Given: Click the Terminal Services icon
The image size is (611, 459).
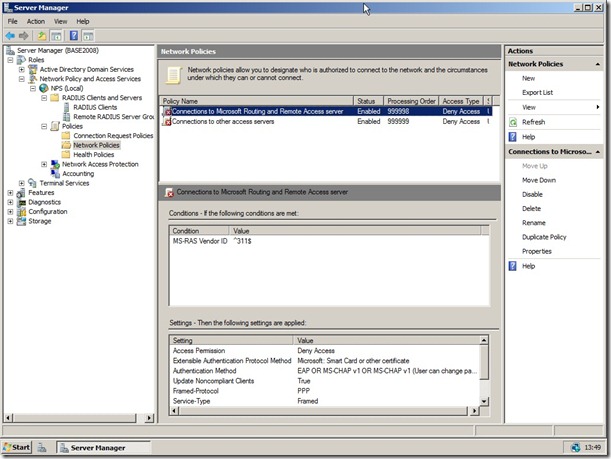Looking at the screenshot, I should point(33,183).
